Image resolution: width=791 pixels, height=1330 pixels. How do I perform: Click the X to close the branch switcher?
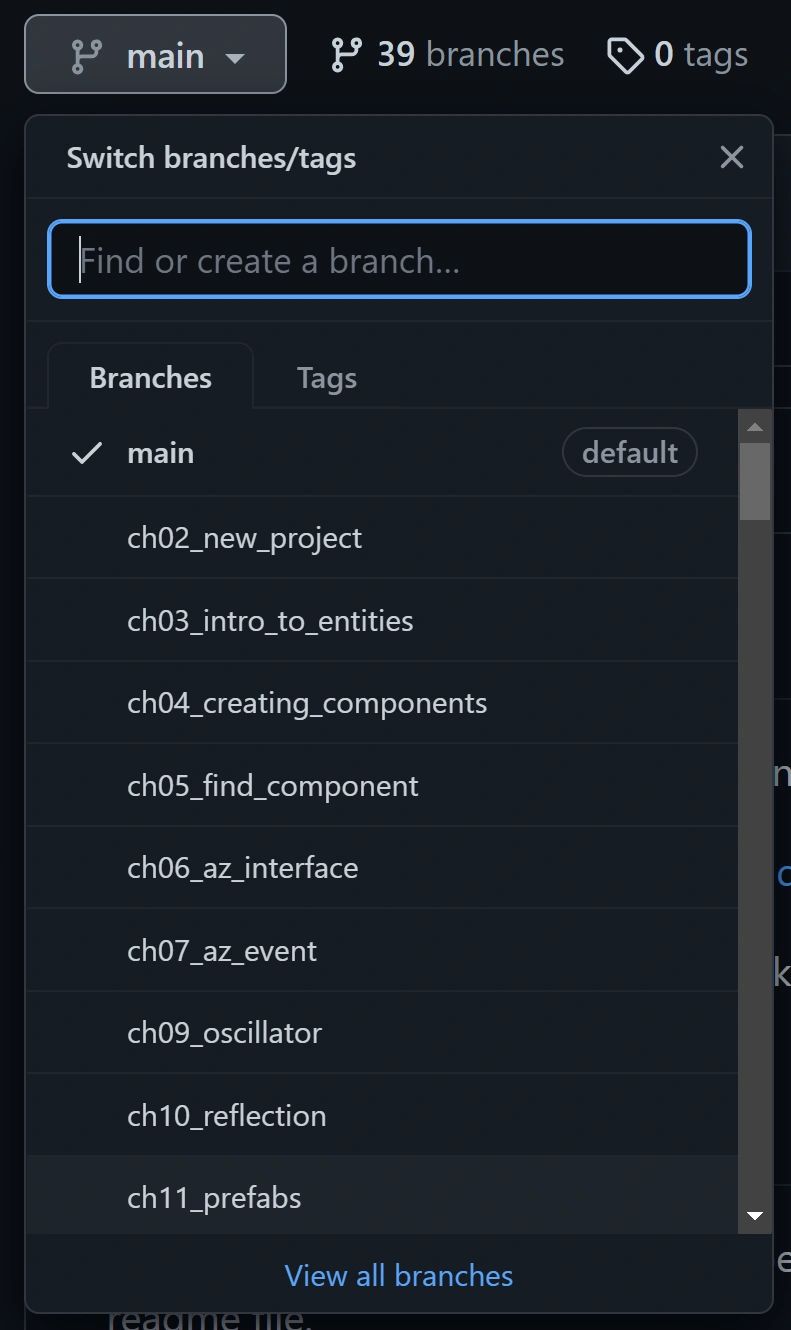(731, 157)
